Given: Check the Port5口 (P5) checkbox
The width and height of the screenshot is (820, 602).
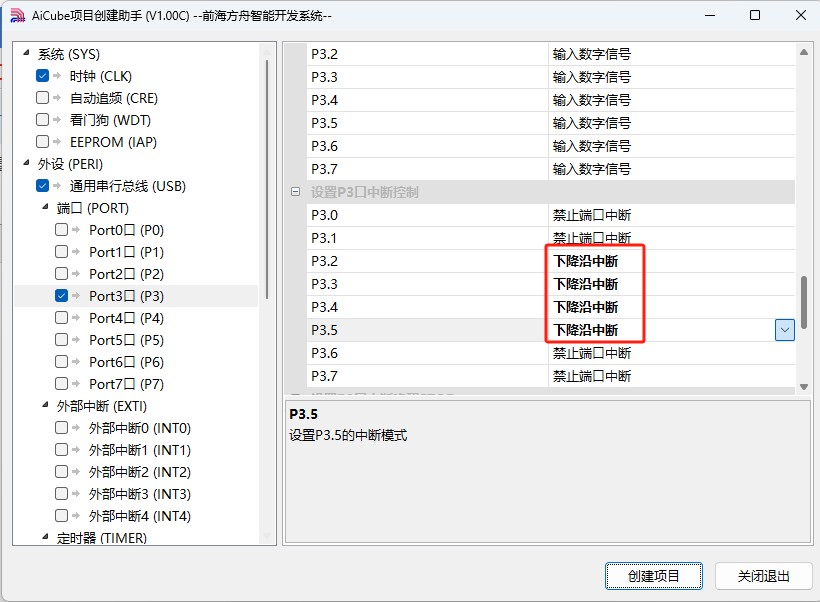Looking at the screenshot, I should [61, 339].
